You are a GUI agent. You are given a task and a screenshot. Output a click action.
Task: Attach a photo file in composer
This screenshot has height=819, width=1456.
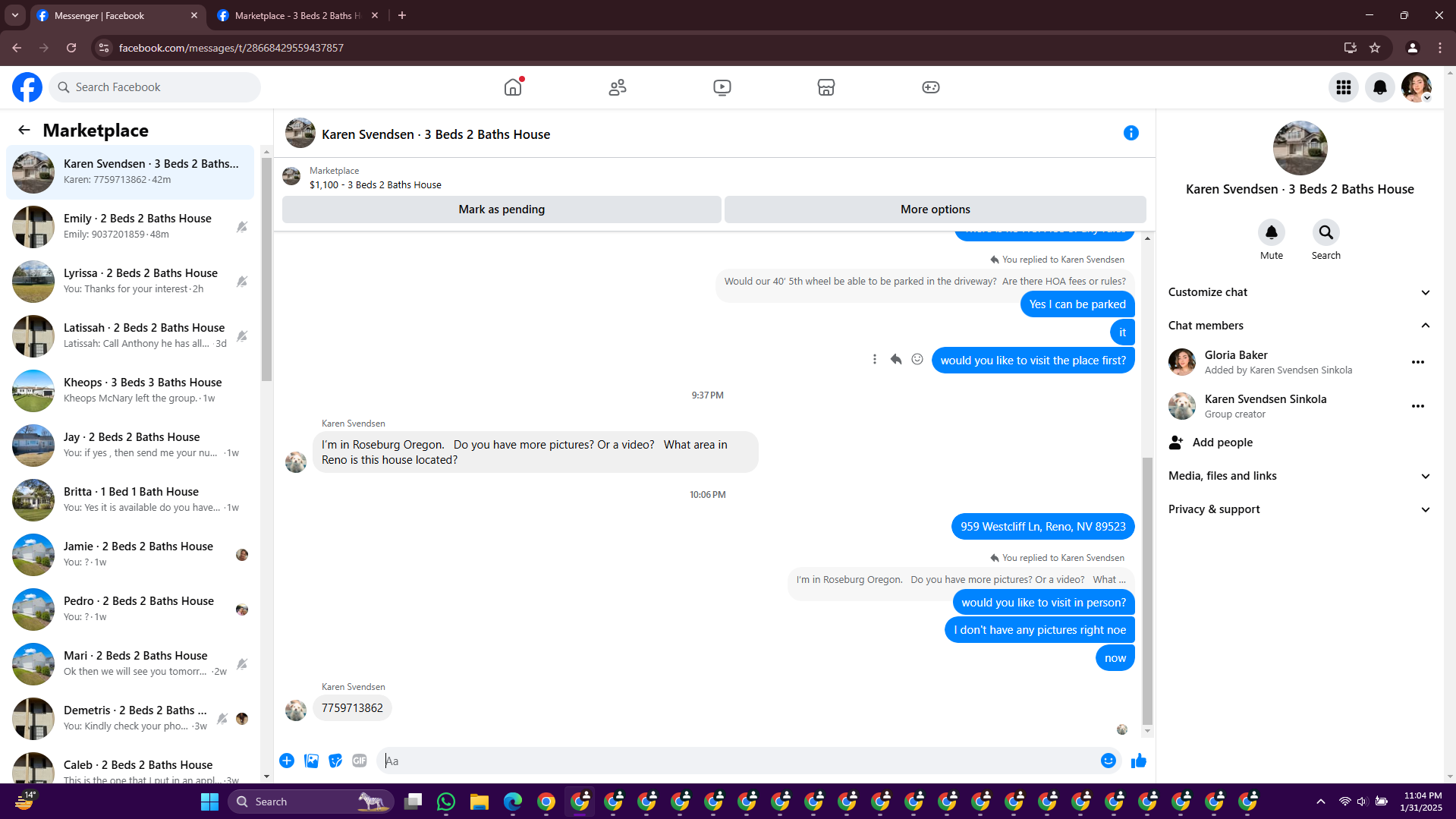[x=311, y=761]
